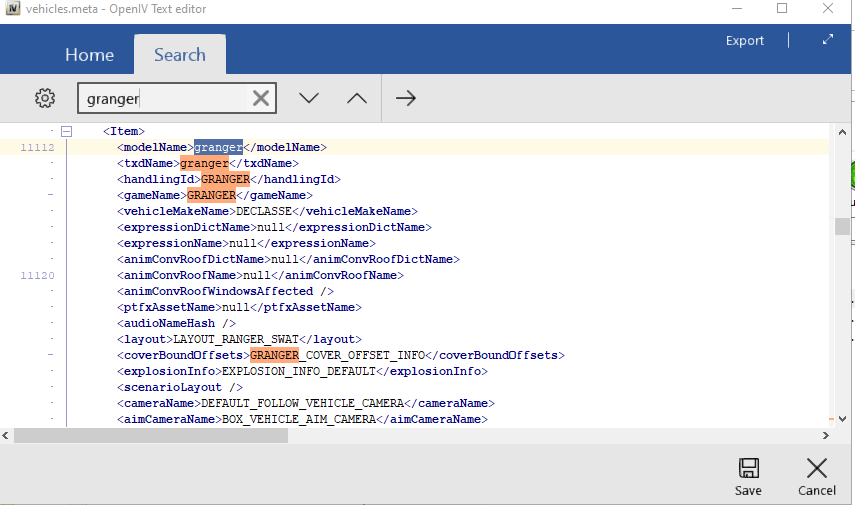Viewport: 855px width, 505px height.
Task: Focus the search field containing granger
Action: point(160,98)
